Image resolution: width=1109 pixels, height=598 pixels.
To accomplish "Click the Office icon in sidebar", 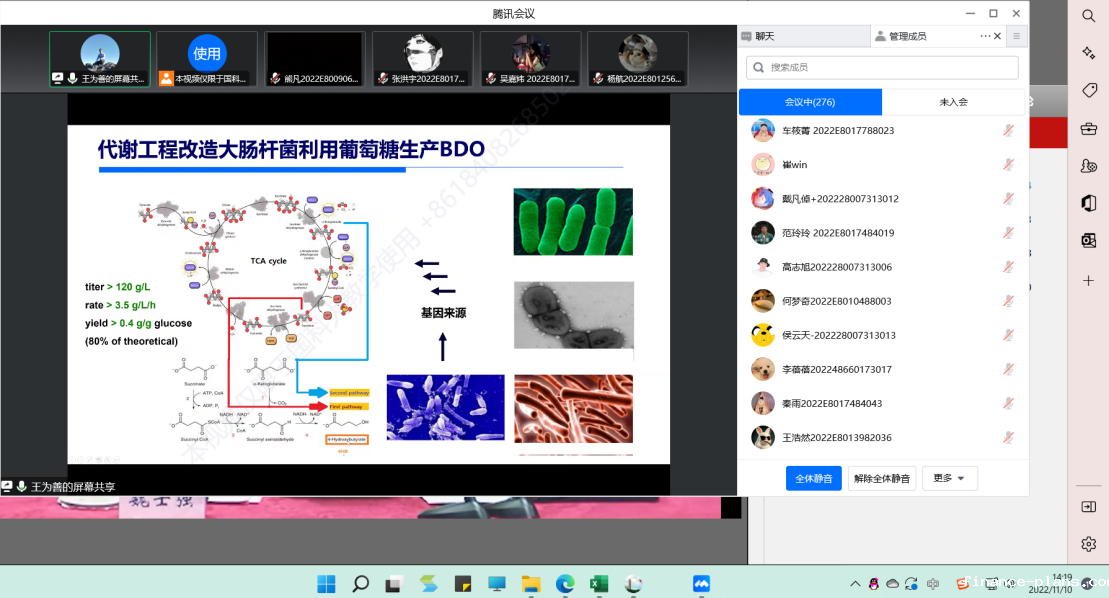I will tap(1088, 204).
